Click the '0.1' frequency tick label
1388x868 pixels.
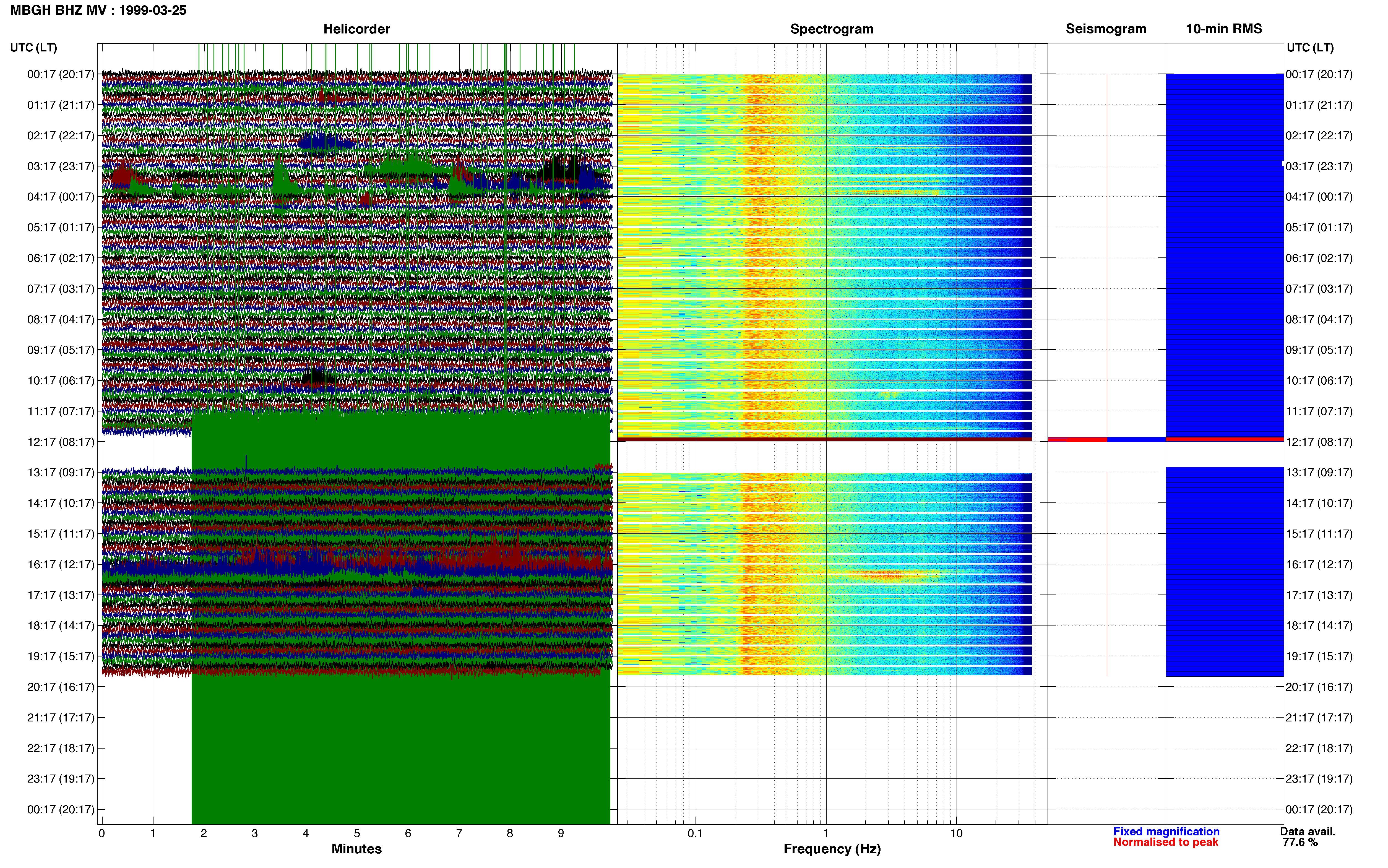[695, 833]
